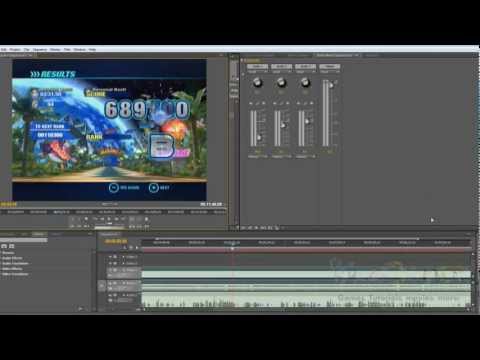This screenshot has height=360, width=480.
Task: Open automation mode dropdown for third mixer track
Action: pos(305,71)
